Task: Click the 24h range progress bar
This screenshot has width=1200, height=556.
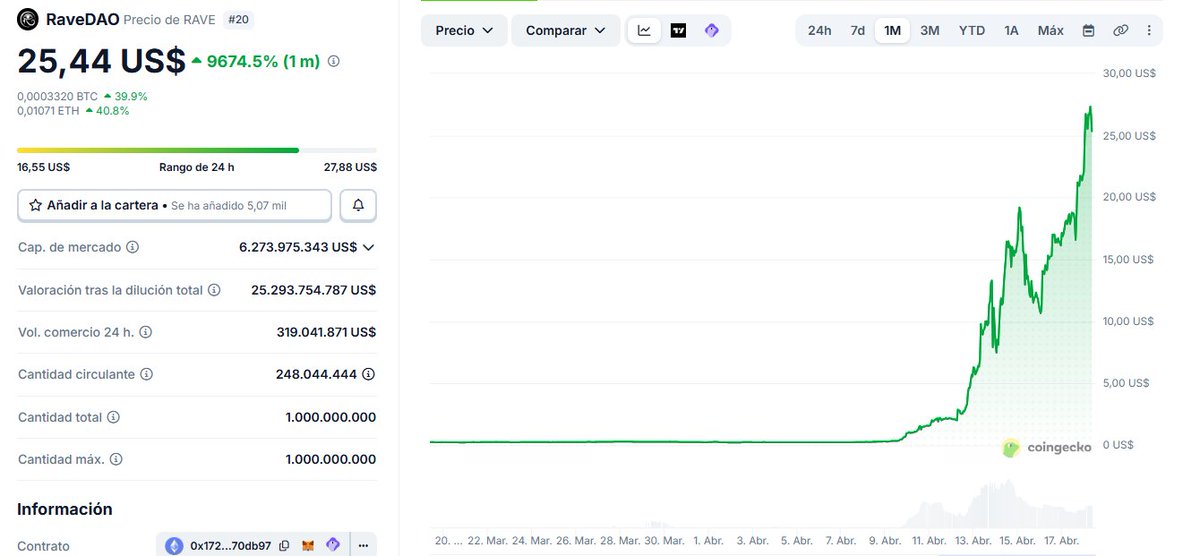Action: point(197,150)
